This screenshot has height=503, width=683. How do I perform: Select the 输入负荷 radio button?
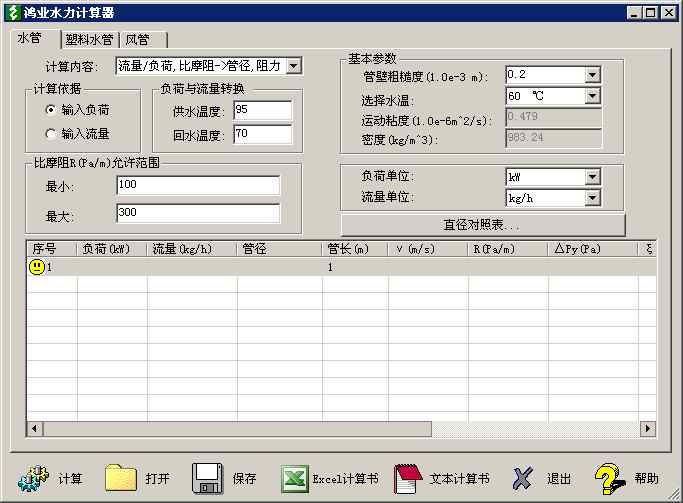pos(51,110)
